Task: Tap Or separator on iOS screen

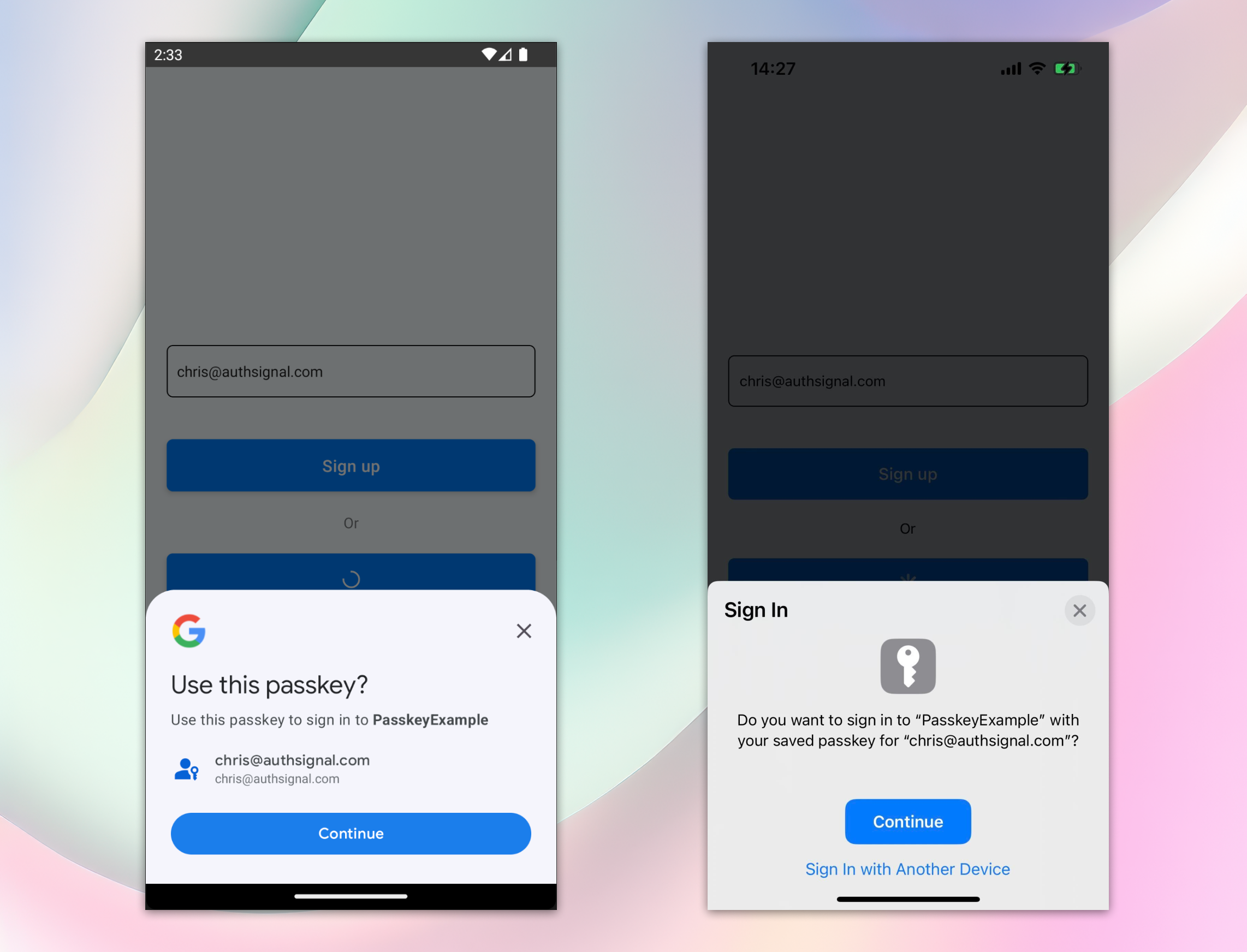Action: click(907, 528)
